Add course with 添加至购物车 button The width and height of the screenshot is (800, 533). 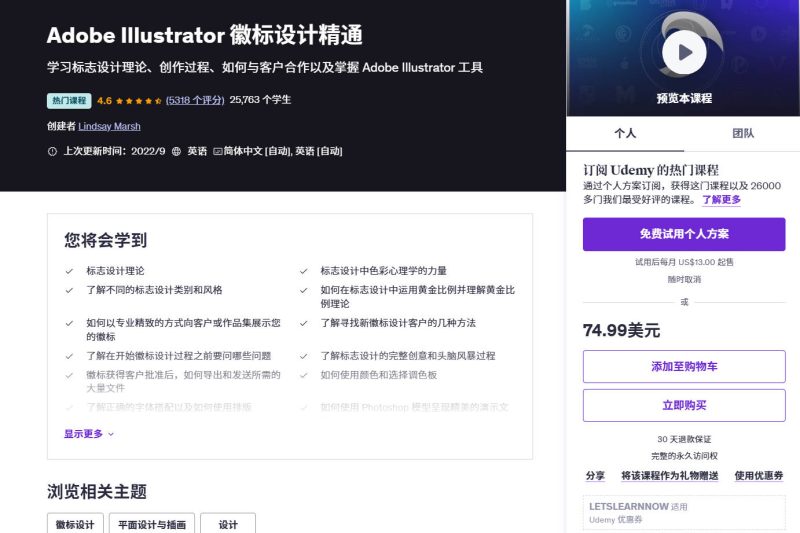pyautogui.click(x=684, y=366)
